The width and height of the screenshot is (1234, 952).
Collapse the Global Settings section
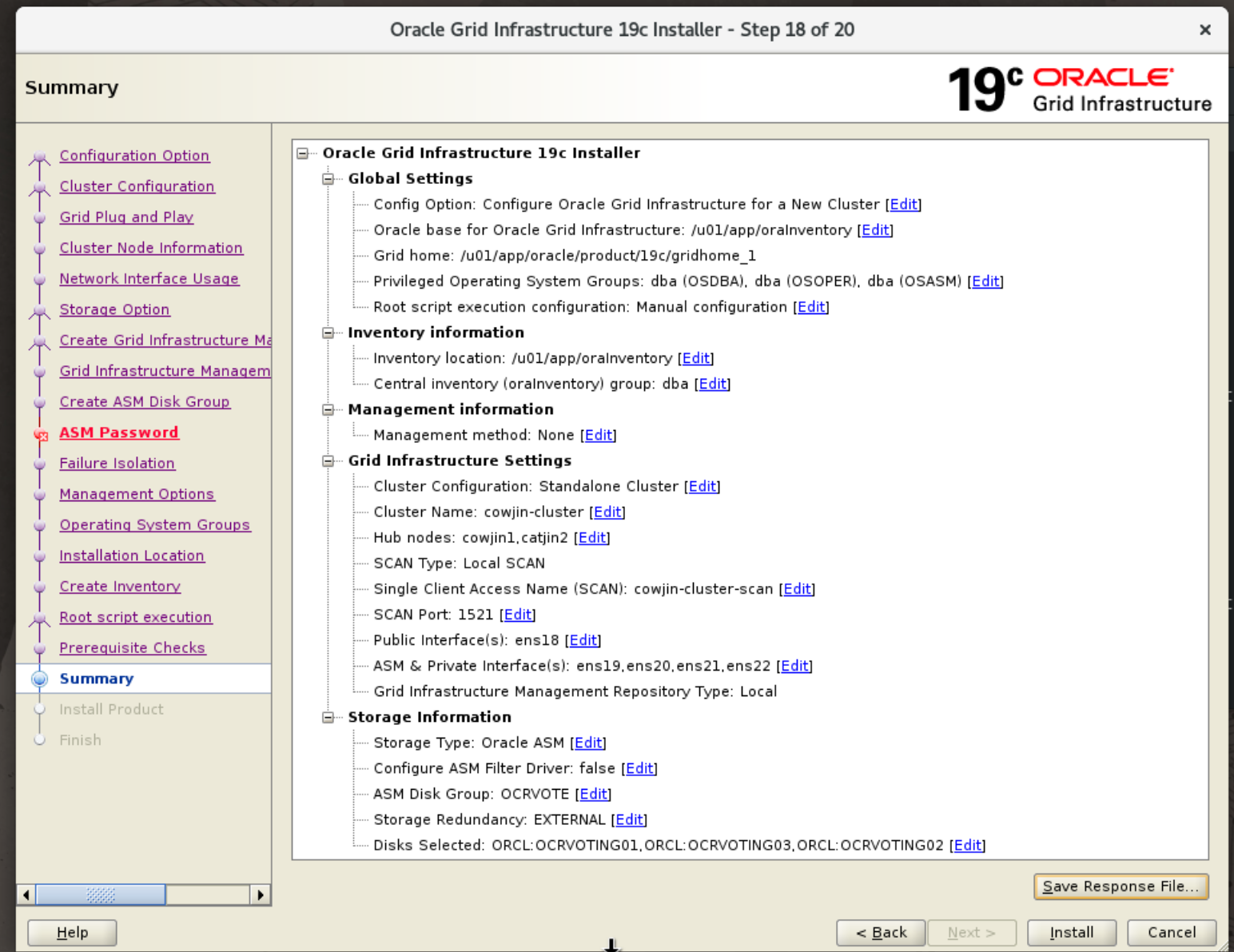(328, 178)
